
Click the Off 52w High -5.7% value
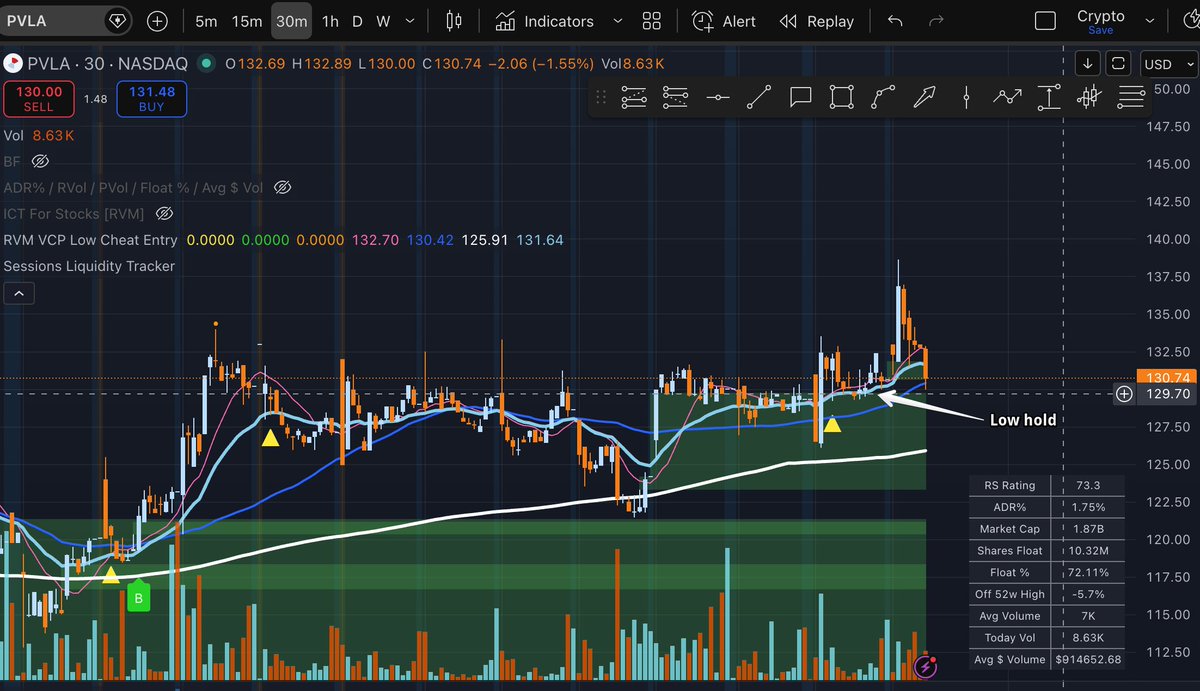coord(1089,594)
